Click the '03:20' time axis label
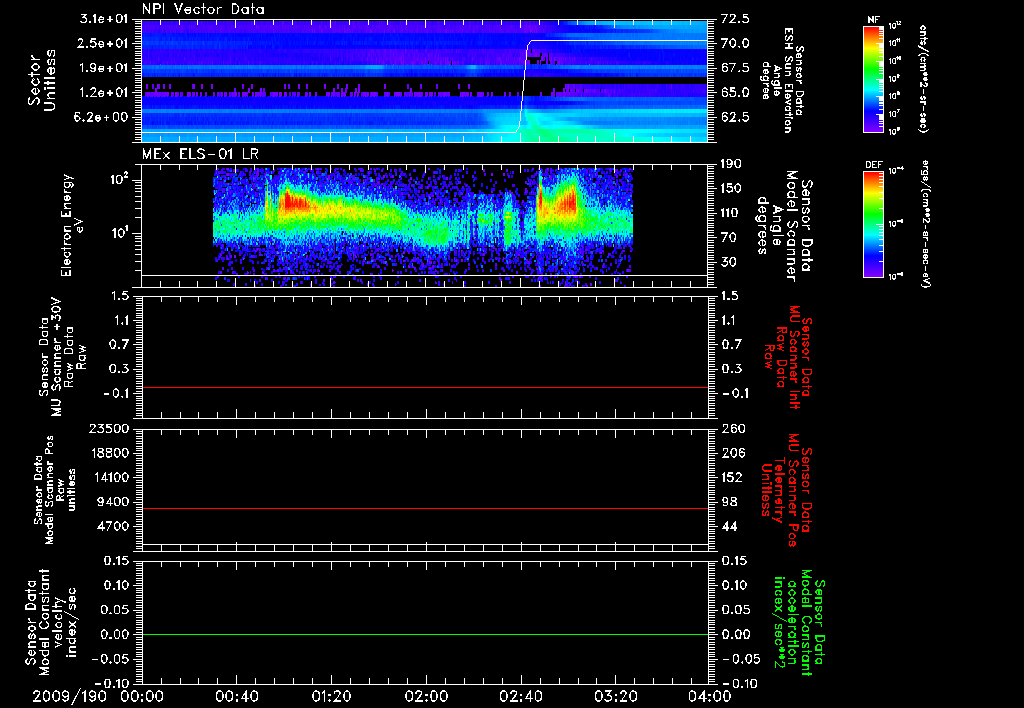This screenshot has height=708, width=1024. (x=616, y=696)
